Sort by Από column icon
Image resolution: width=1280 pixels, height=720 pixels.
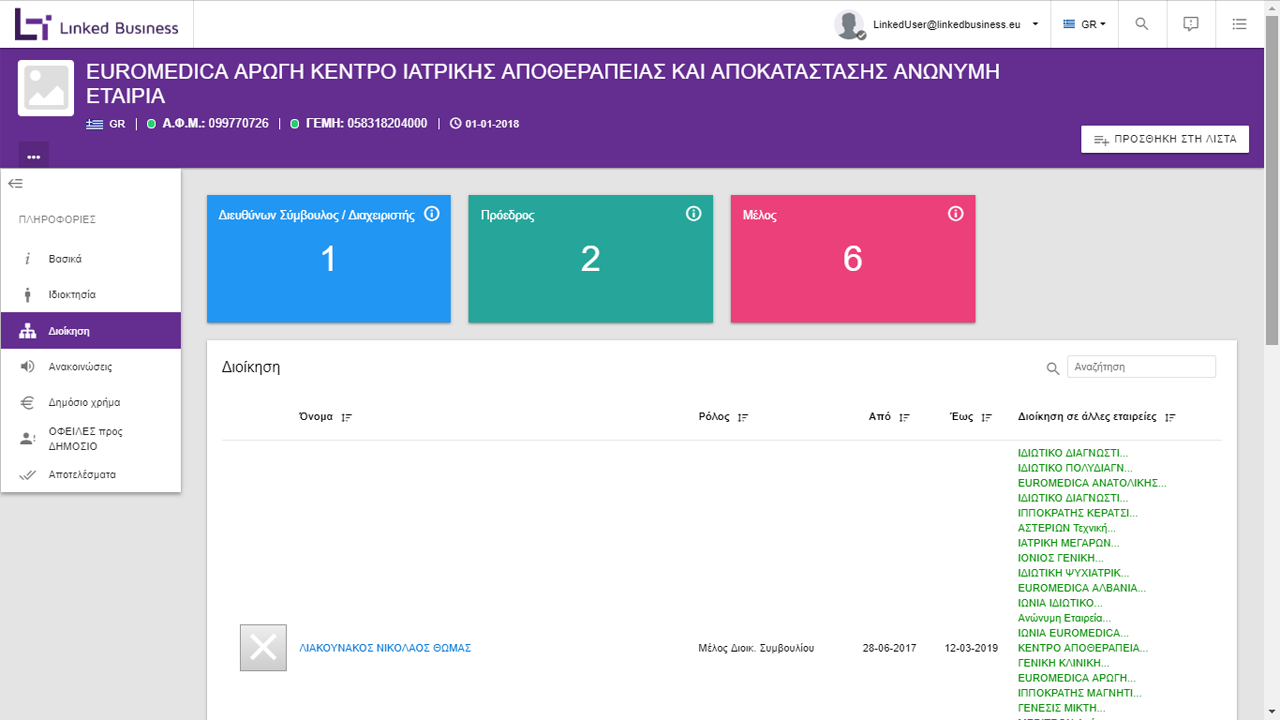[x=904, y=417]
